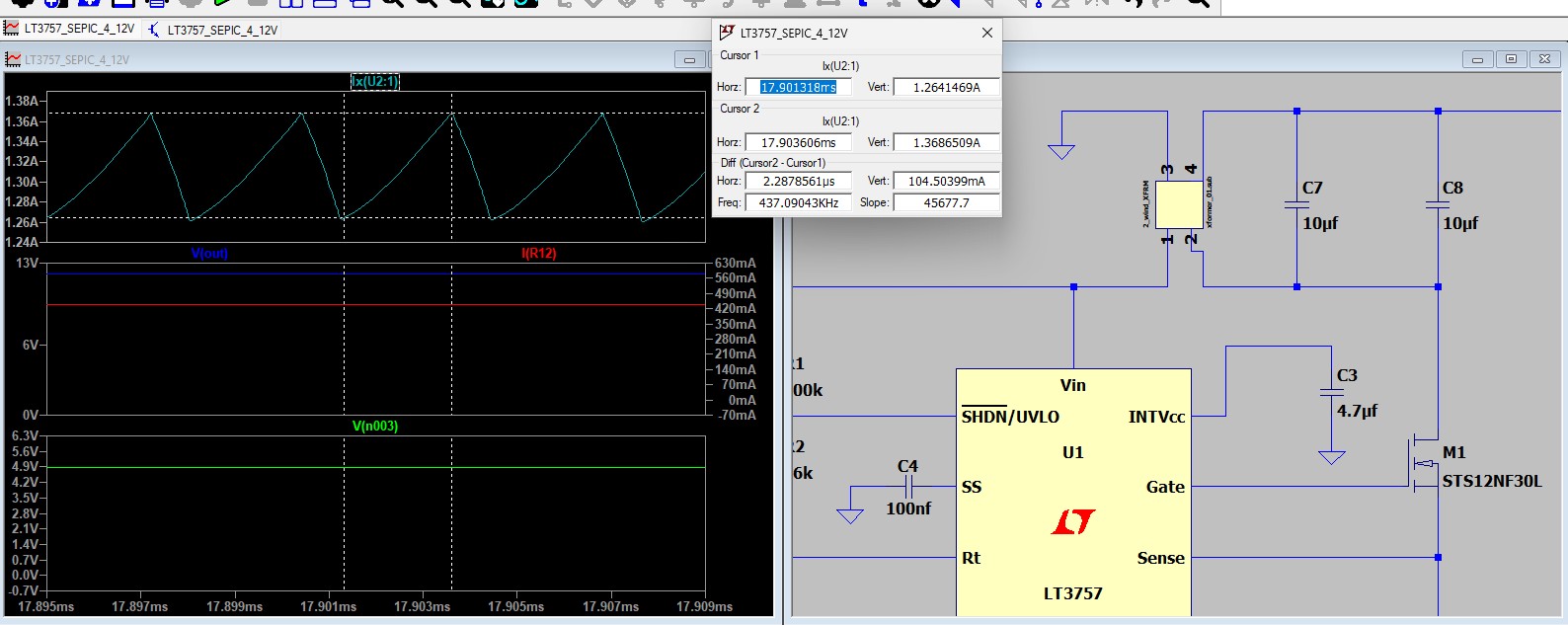This screenshot has height=625, width=1568.
Task: Select the Diff Freq value field
Action: [798, 203]
